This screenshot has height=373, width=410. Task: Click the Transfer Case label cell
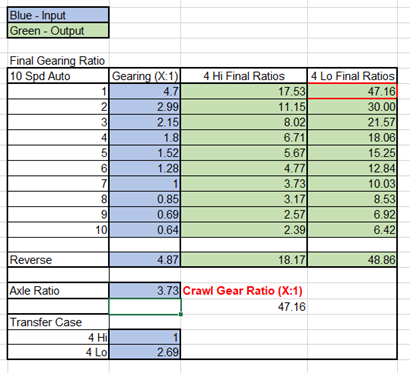click(x=58, y=322)
